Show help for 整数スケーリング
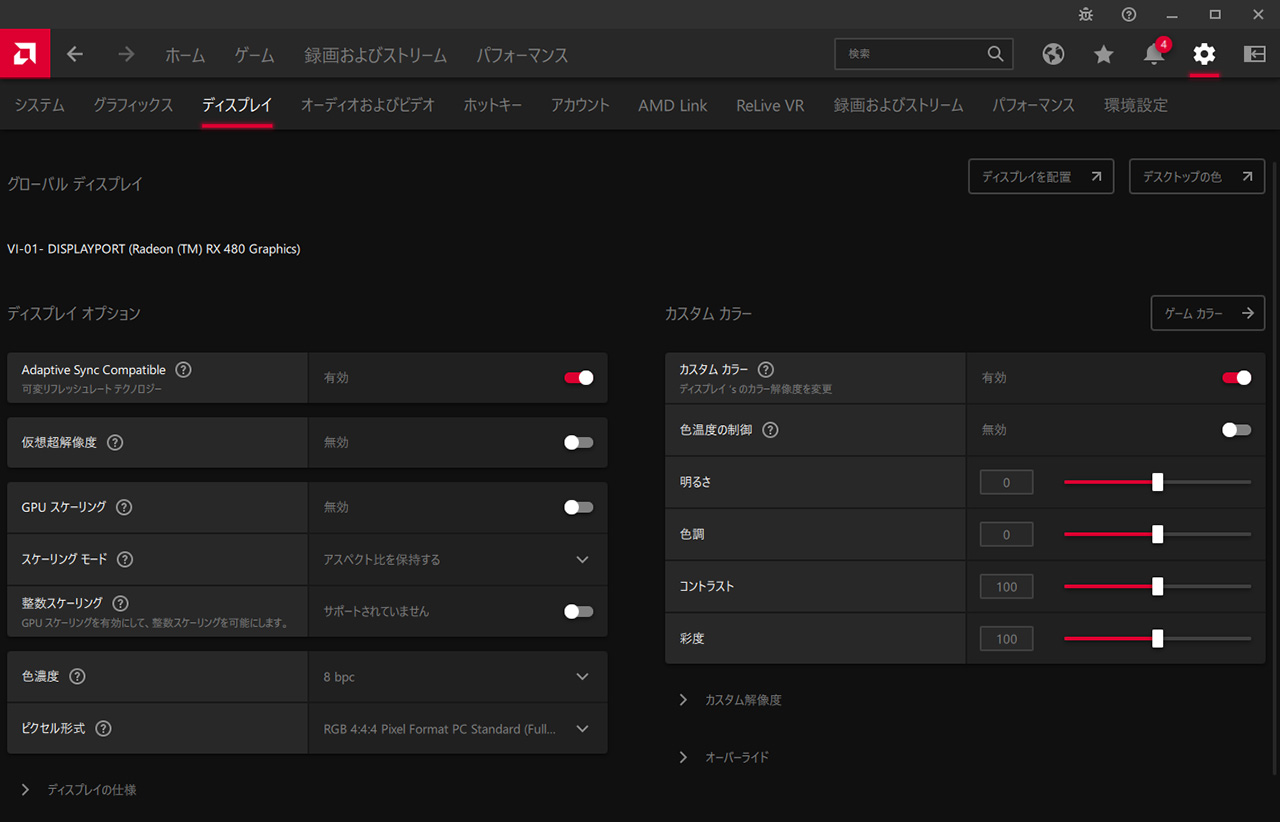The image size is (1280, 822). (x=120, y=603)
